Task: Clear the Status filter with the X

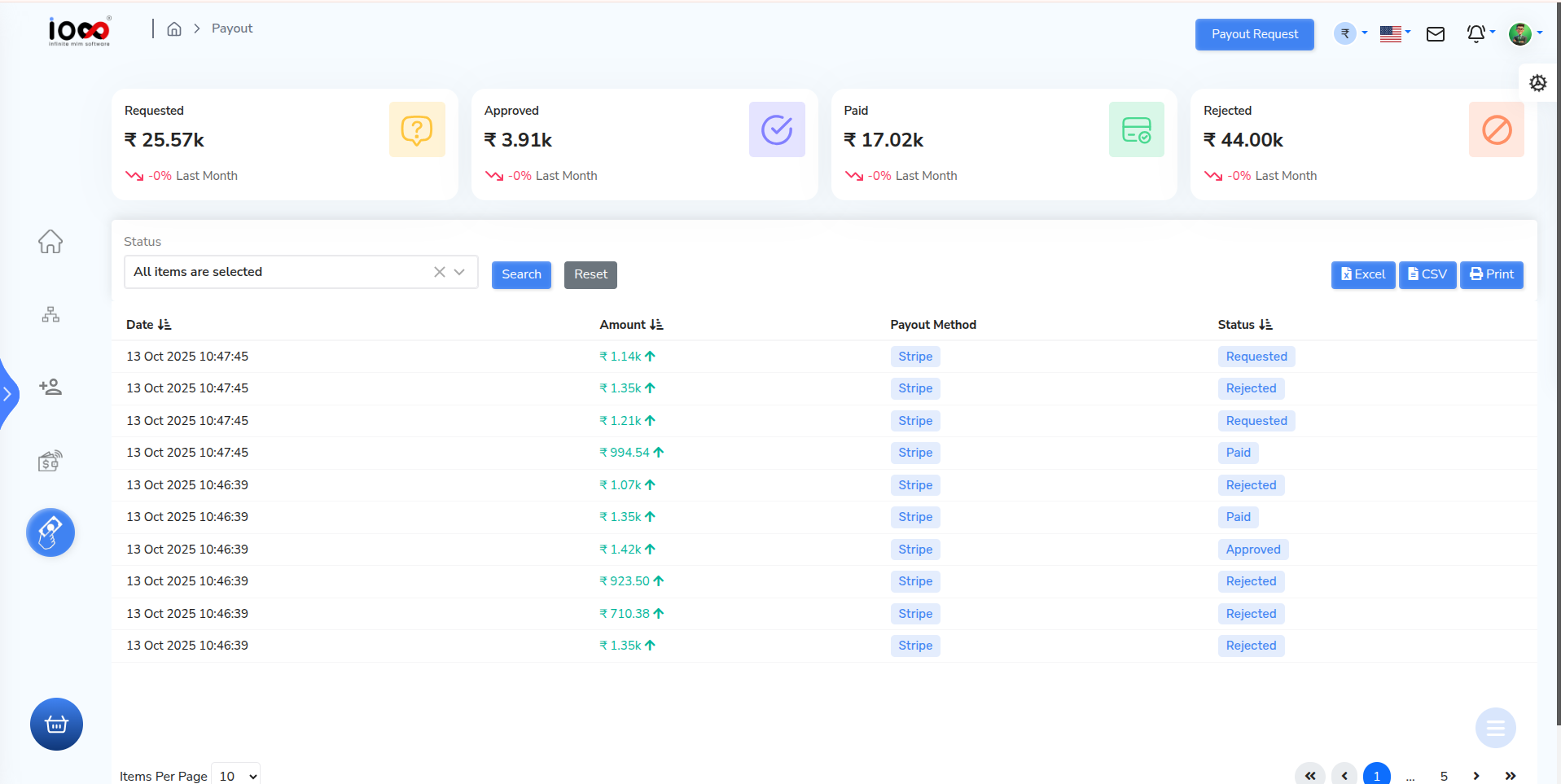Action: point(439,271)
